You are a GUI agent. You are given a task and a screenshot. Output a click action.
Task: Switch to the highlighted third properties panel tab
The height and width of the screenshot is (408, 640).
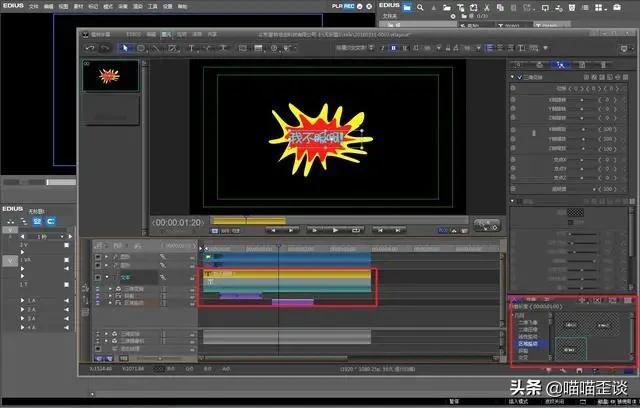tap(561, 65)
